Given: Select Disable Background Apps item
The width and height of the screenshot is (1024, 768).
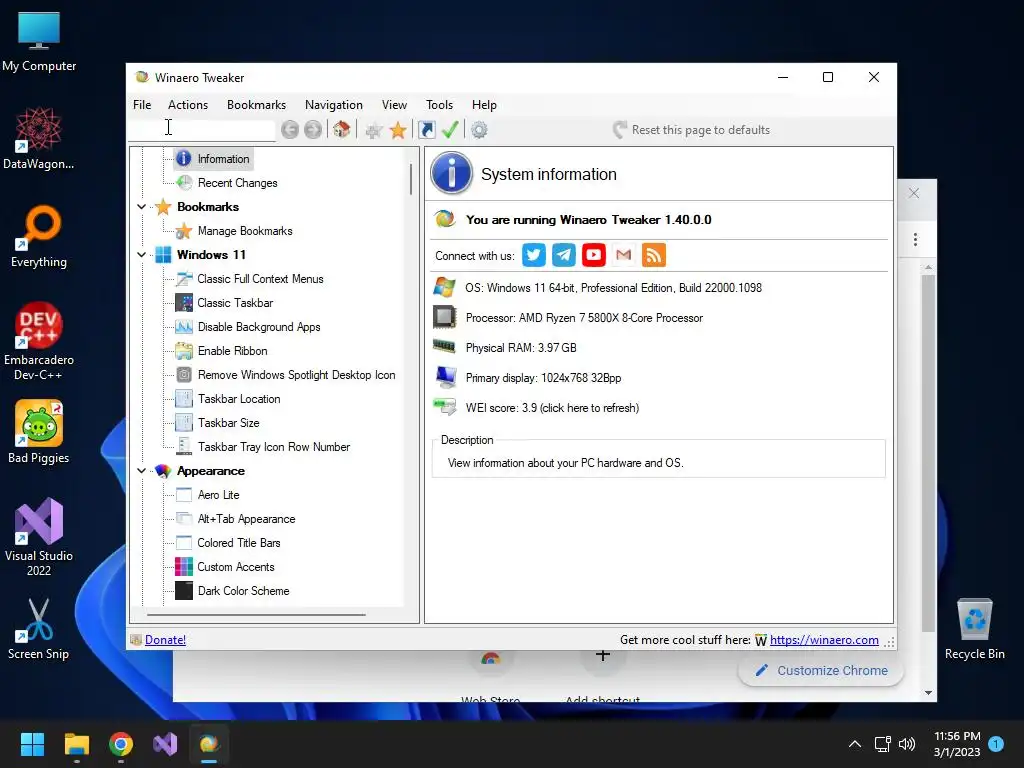Looking at the screenshot, I should click(x=259, y=327).
